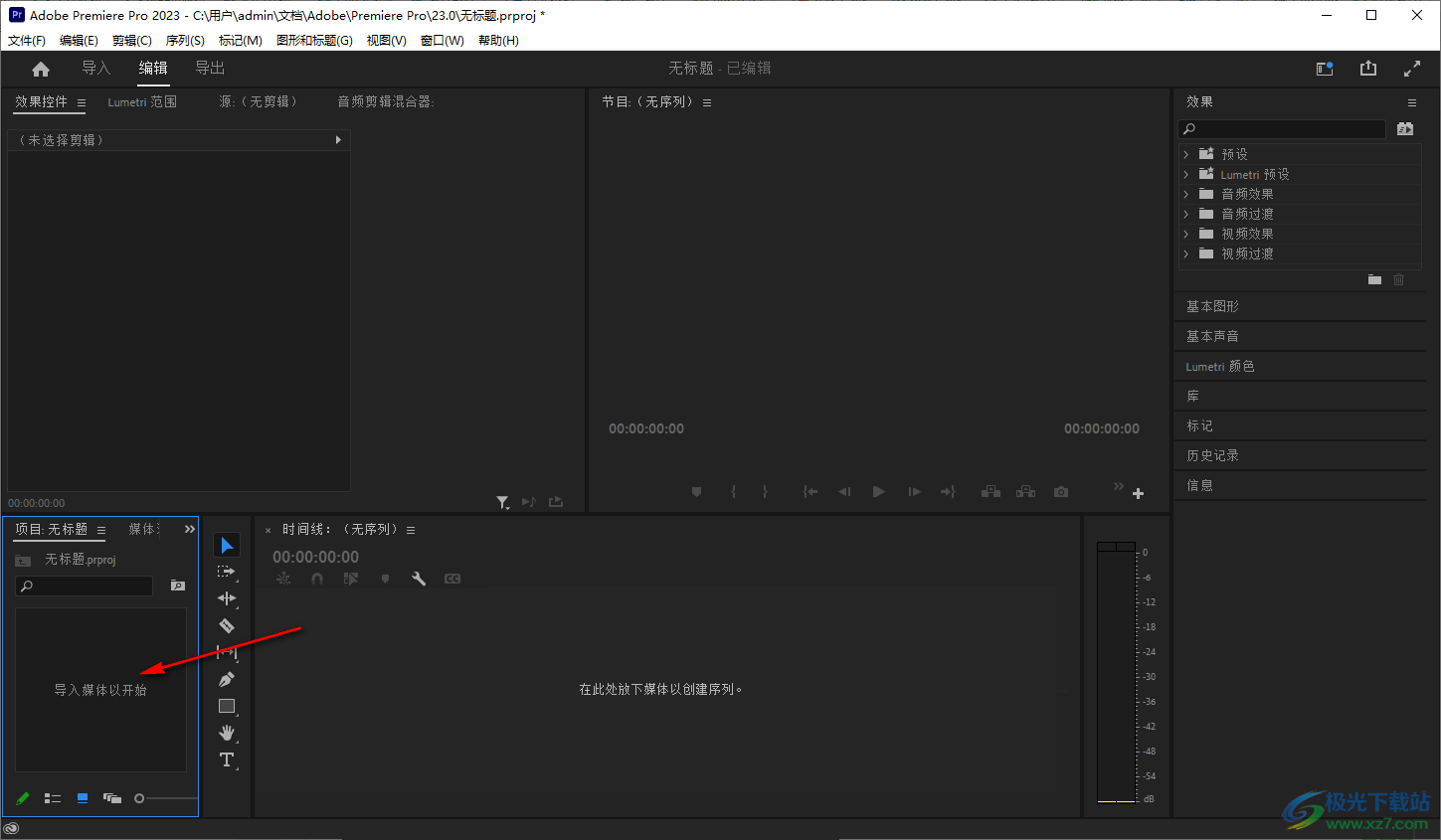This screenshot has height=840, width=1441.
Task: Go to Out point in program monitor
Action: point(948,492)
